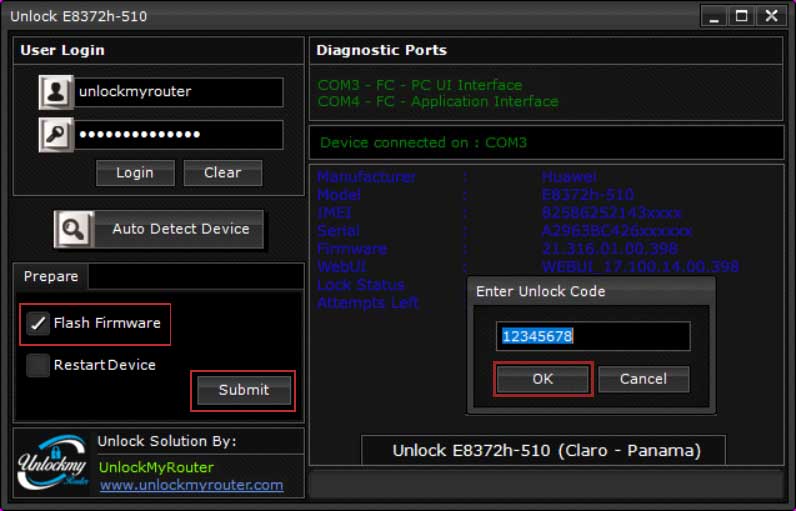Click the Unlock E8372h-510 (Claro - Panama) button
The width and height of the screenshot is (796, 511).
[544, 451]
